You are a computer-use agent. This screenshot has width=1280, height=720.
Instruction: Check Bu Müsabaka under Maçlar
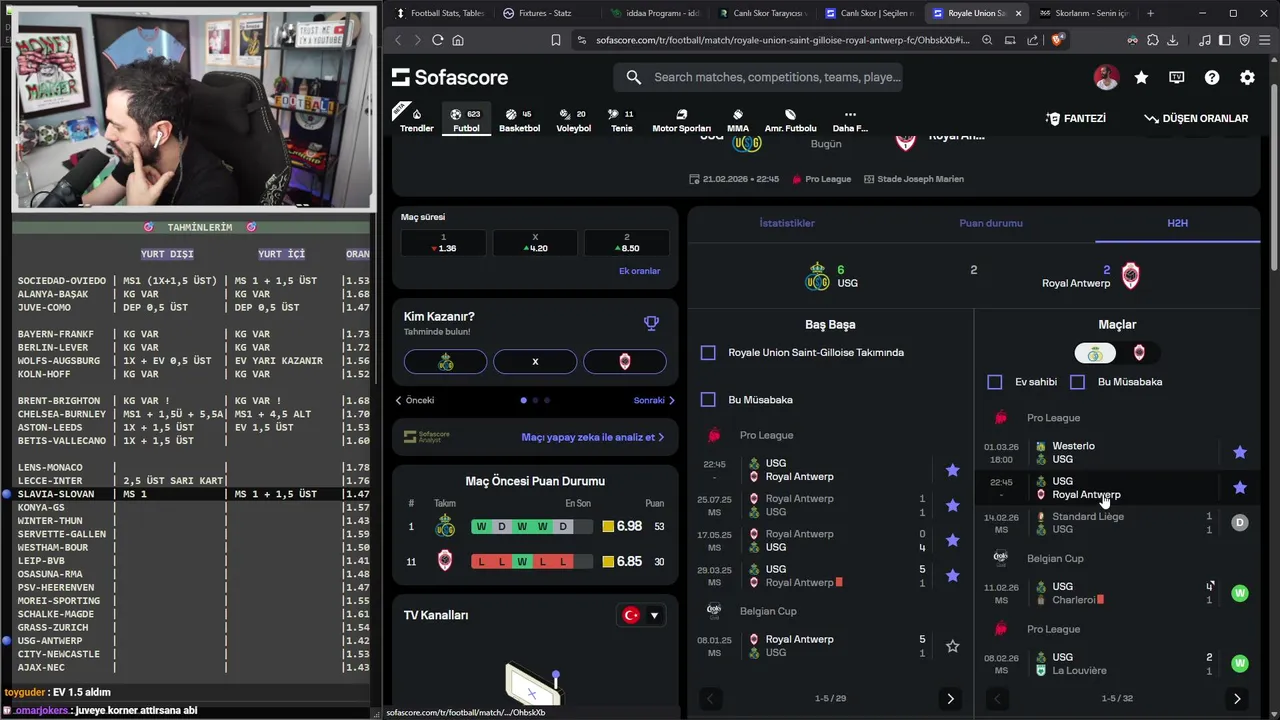(1077, 381)
